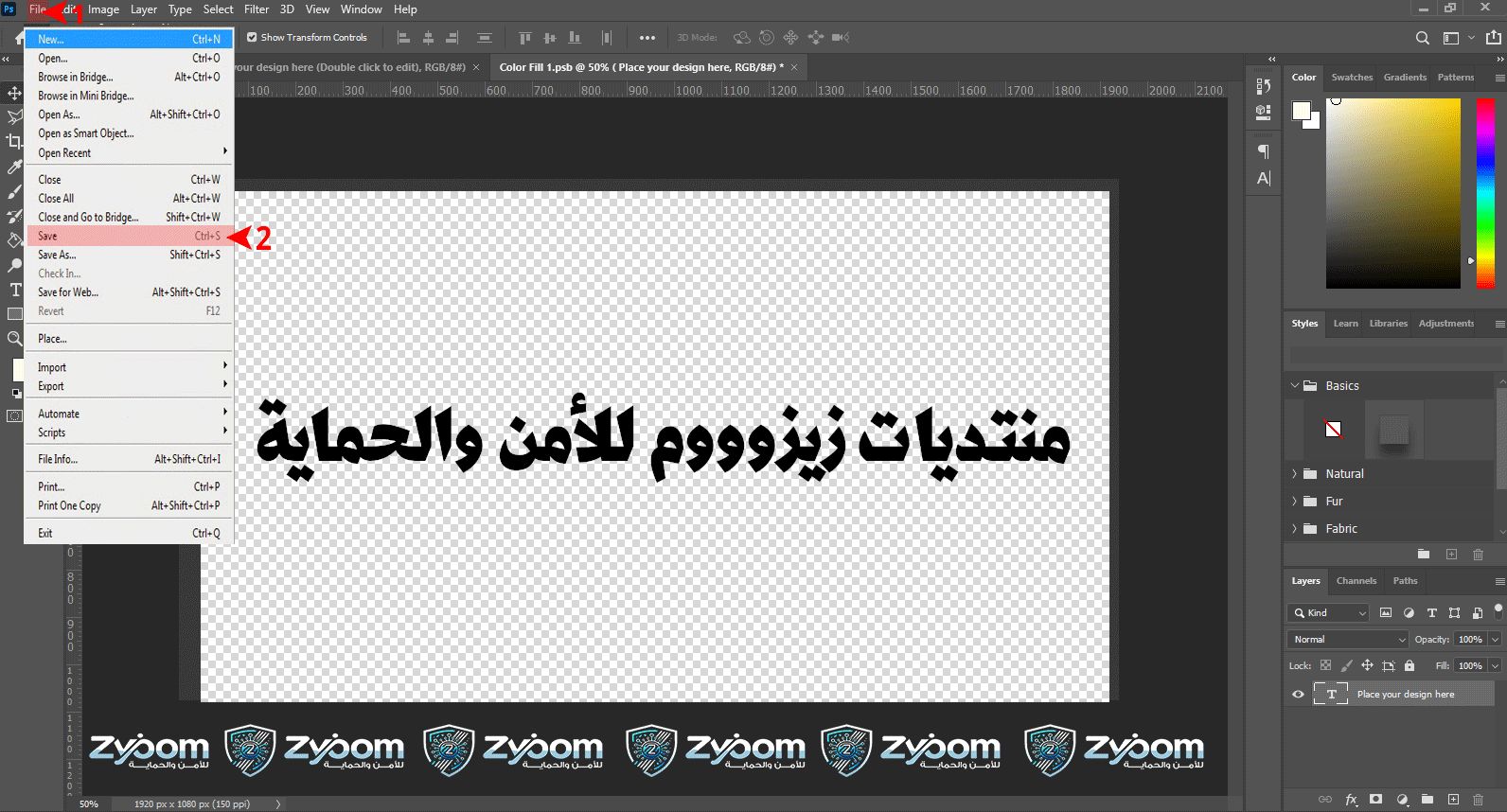Switch to the Swatches tab
Image resolution: width=1507 pixels, height=812 pixels.
tap(1352, 78)
